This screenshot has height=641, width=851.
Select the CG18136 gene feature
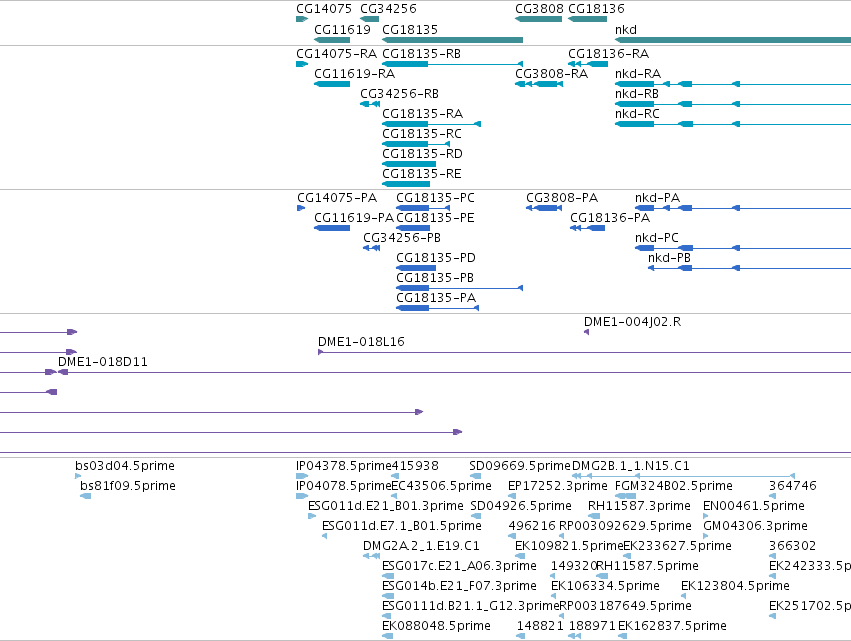(588, 19)
